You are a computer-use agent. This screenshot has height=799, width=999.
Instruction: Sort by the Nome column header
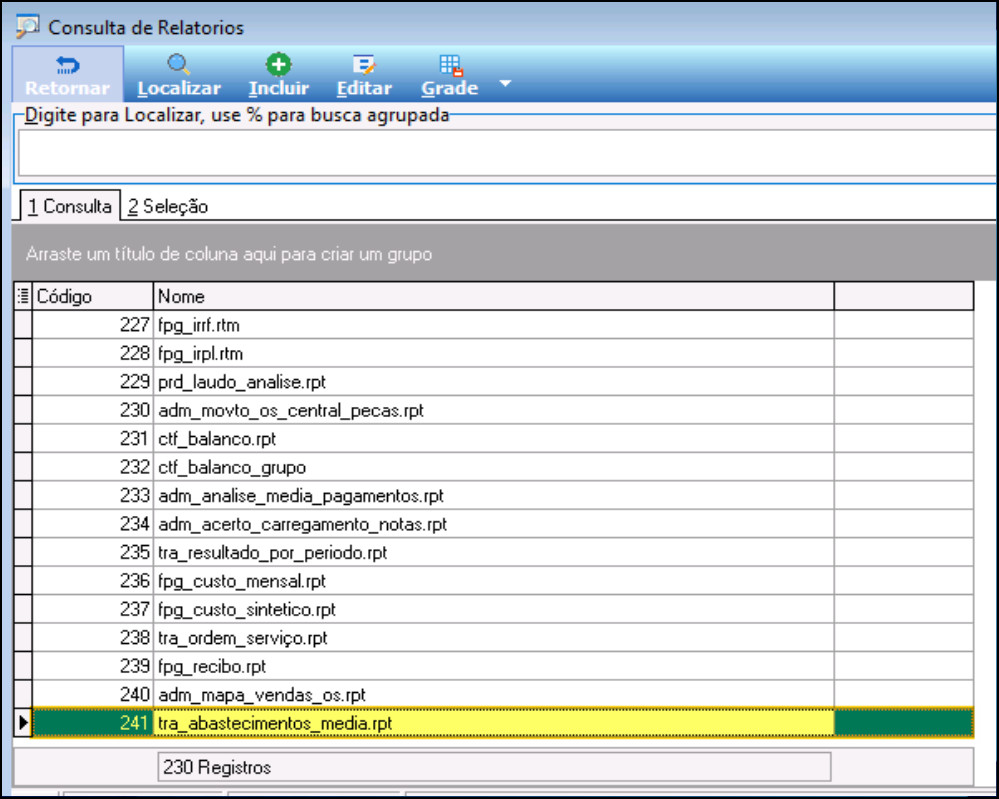(x=494, y=296)
